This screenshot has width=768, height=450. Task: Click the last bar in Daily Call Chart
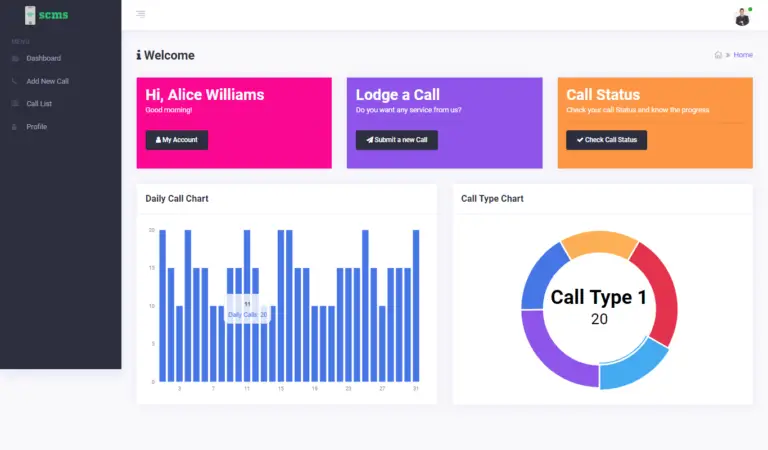coord(416,305)
